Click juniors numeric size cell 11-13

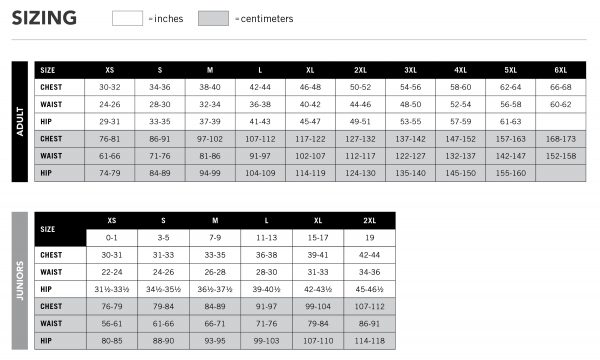(267, 238)
